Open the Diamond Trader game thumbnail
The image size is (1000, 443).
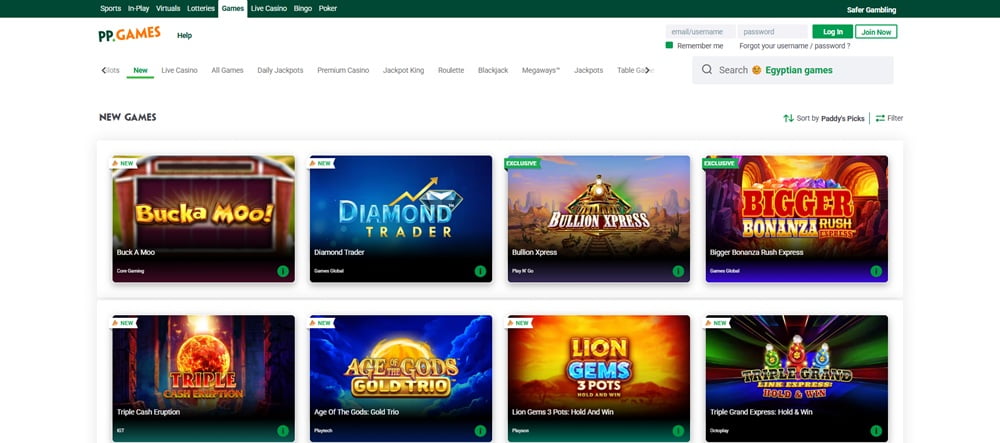pos(401,219)
